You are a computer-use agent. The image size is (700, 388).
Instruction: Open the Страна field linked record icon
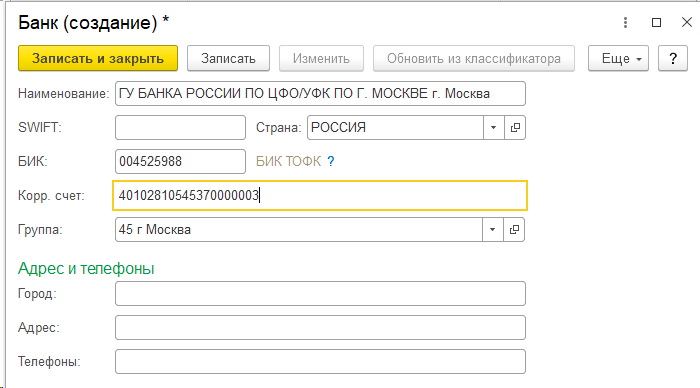point(515,128)
